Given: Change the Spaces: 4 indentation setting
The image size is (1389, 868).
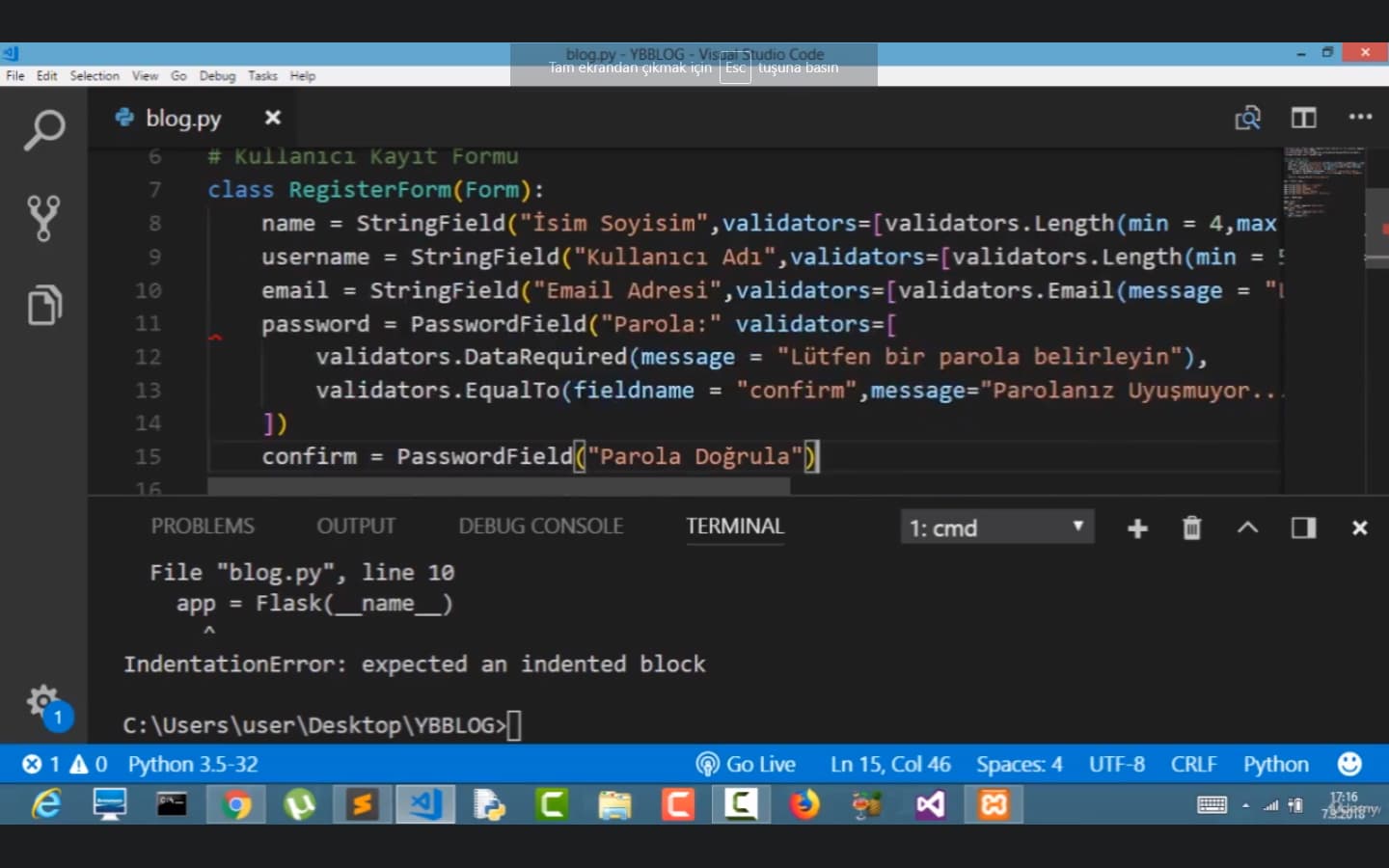Looking at the screenshot, I should pyautogui.click(x=1019, y=764).
